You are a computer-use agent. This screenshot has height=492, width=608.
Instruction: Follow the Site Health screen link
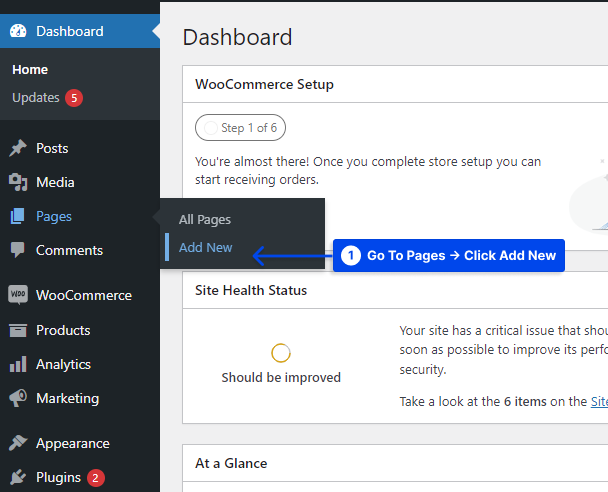[x=599, y=402]
